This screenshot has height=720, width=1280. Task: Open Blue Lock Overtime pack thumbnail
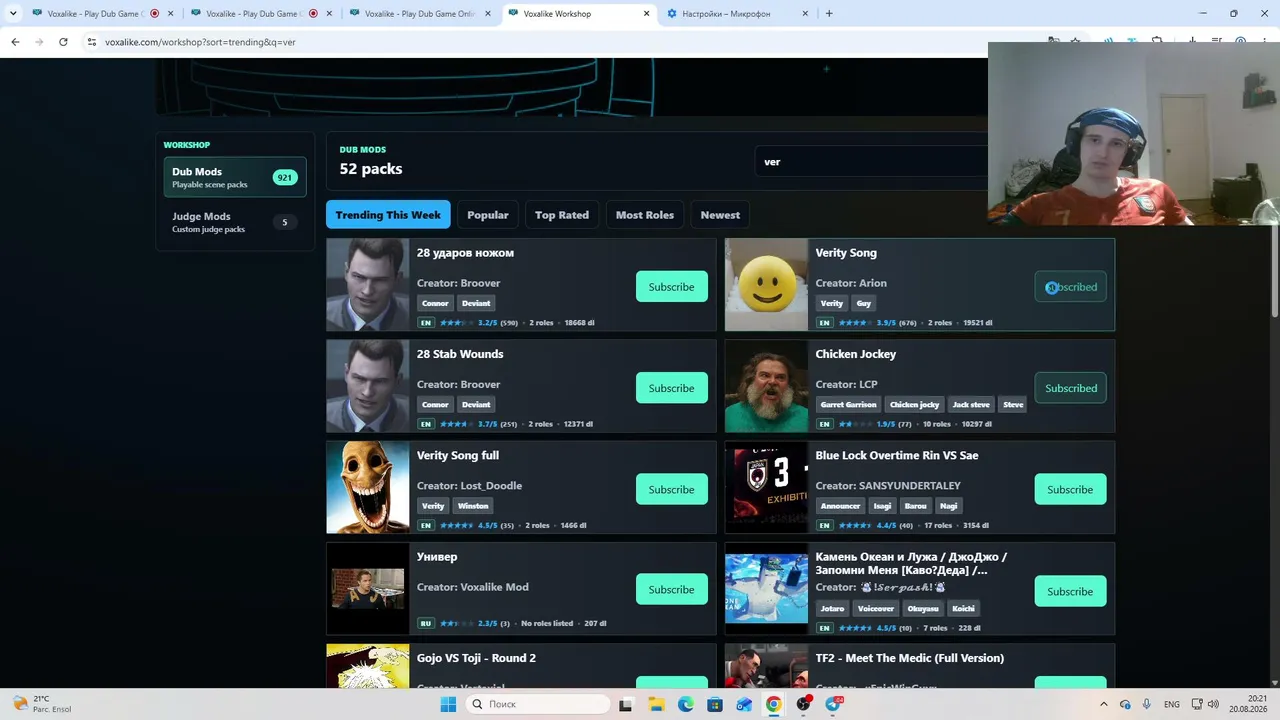pyautogui.click(x=766, y=487)
